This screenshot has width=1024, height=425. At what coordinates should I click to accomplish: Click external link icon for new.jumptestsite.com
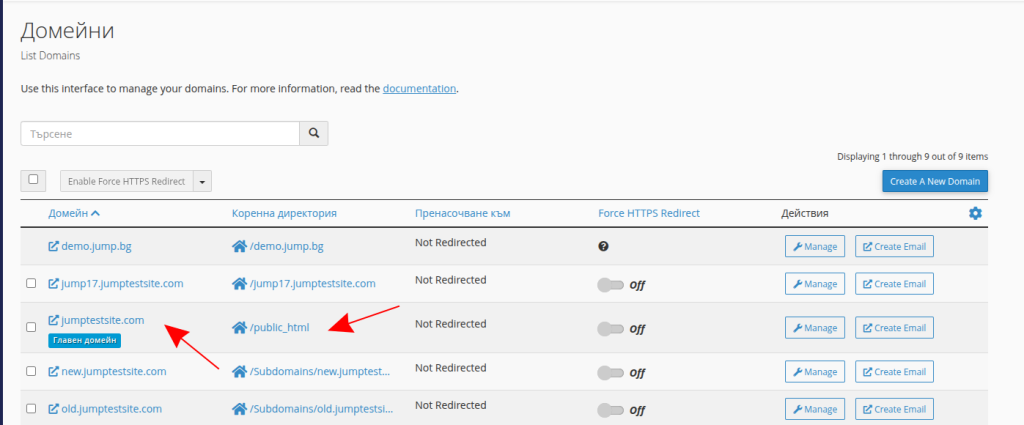54,372
